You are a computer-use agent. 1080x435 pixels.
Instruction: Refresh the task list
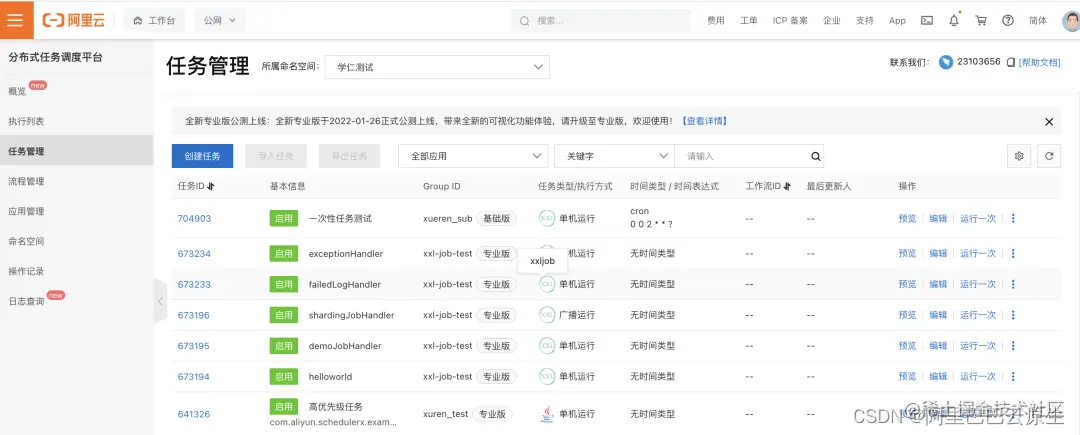click(x=1048, y=156)
